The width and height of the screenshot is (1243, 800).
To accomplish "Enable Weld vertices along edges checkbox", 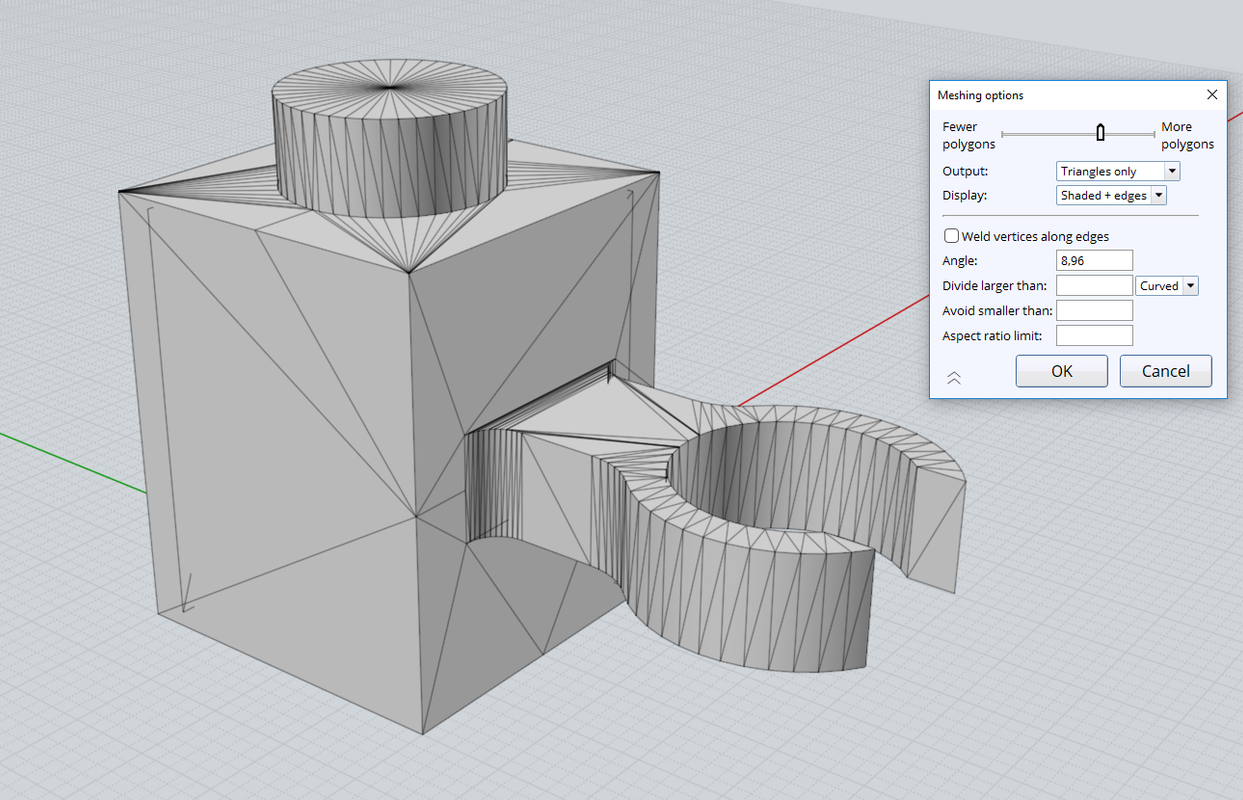I will coord(952,236).
